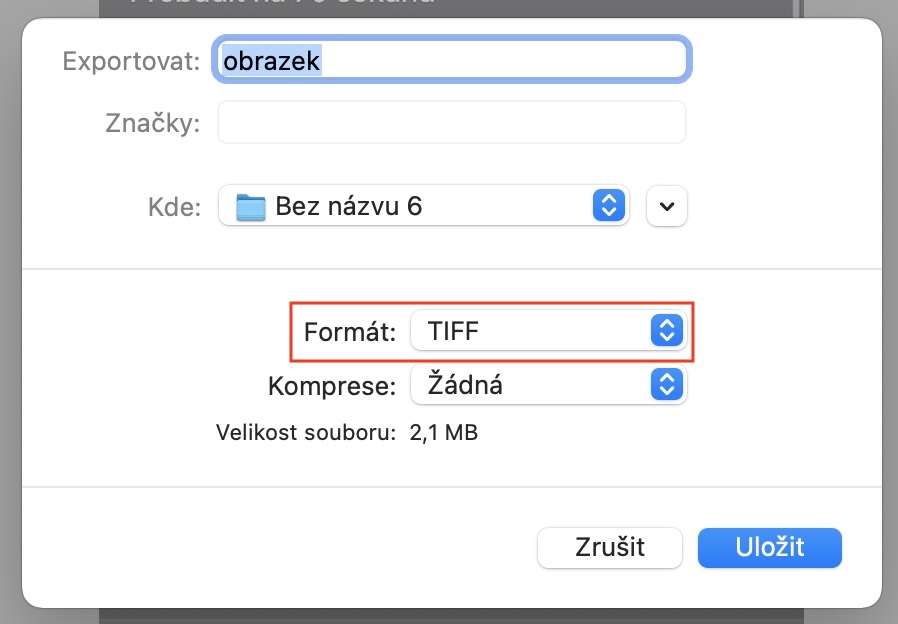Screen dimensions: 898x624
Task: Click the blue arrows beside Žádná
Action: [x=665, y=384]
